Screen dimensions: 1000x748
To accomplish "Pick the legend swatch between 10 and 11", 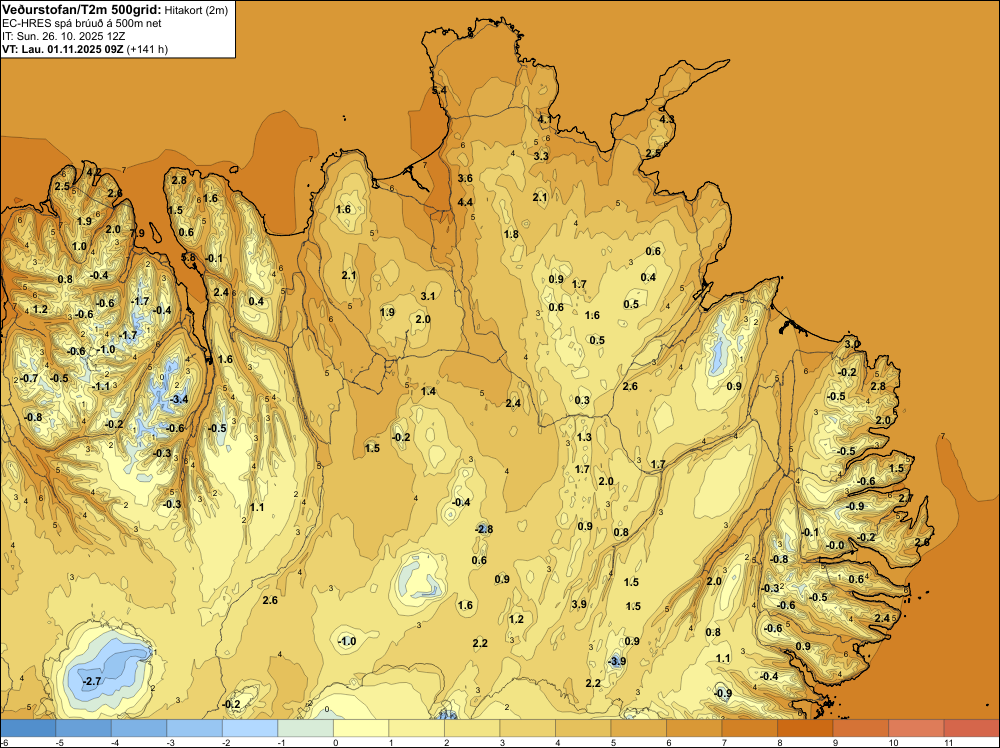I will coord(916,728).
